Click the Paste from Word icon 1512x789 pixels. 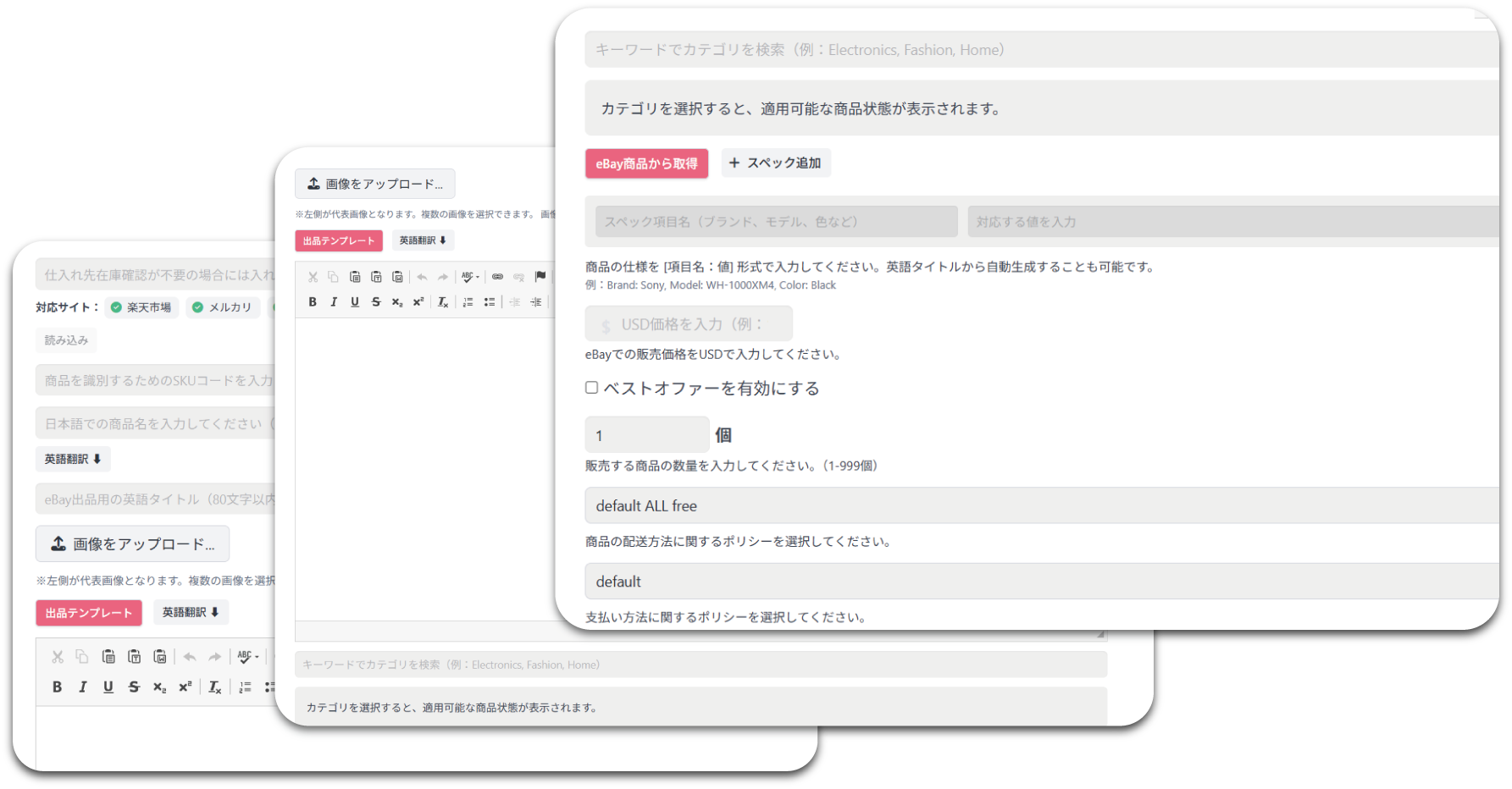tap(397, 276)
